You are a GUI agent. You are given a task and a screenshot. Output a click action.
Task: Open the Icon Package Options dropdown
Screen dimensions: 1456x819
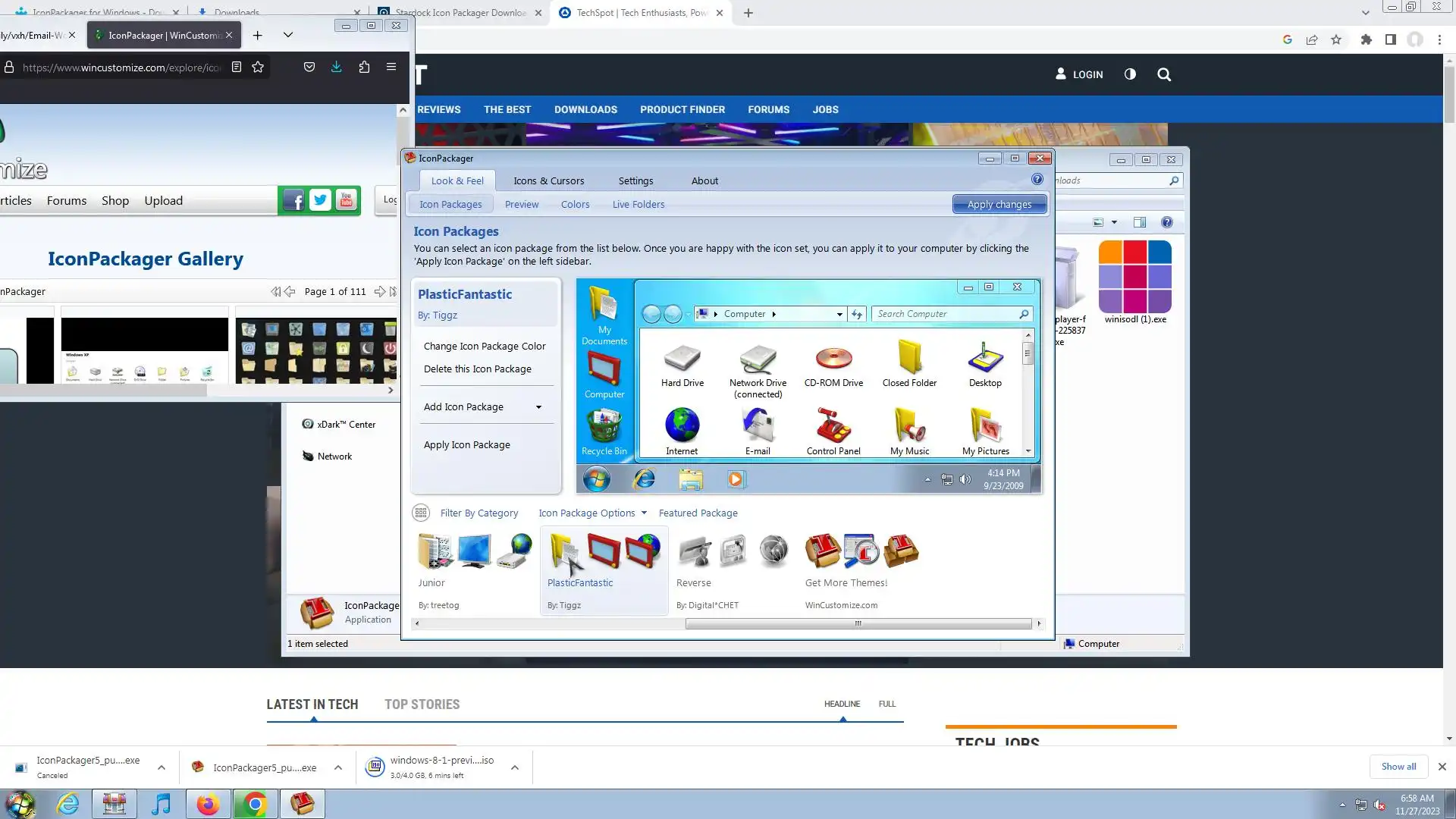click(592, 513)
